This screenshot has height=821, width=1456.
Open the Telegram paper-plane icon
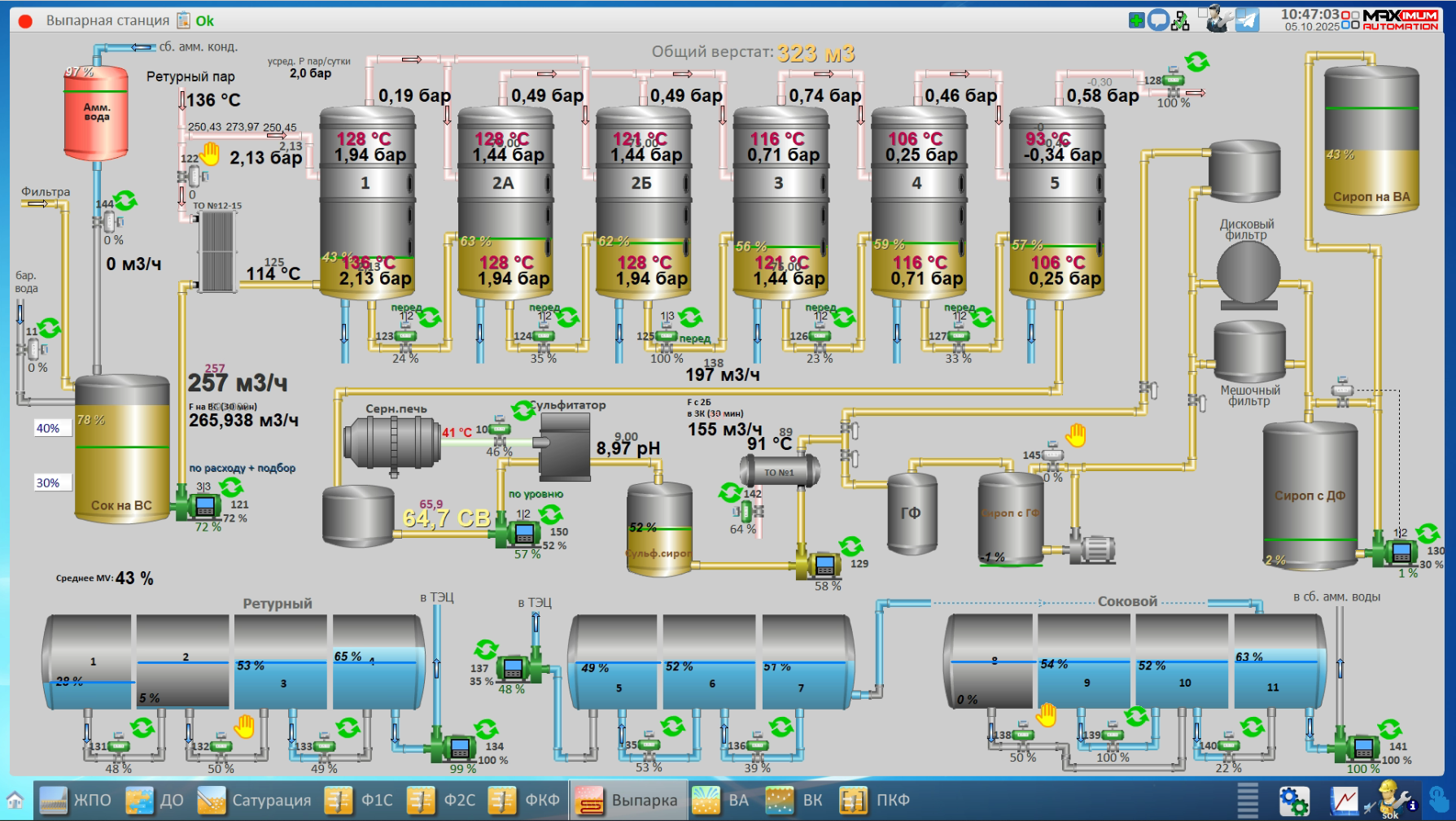[x=1247, y=20]
